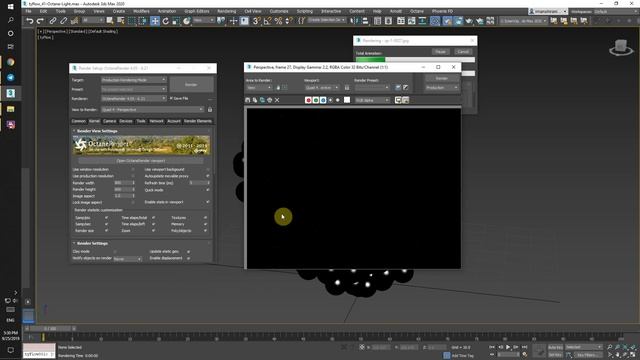The image size is (640, 360).
Task: Collapse the Render Settings rollout
Action: tap(92, 243)
